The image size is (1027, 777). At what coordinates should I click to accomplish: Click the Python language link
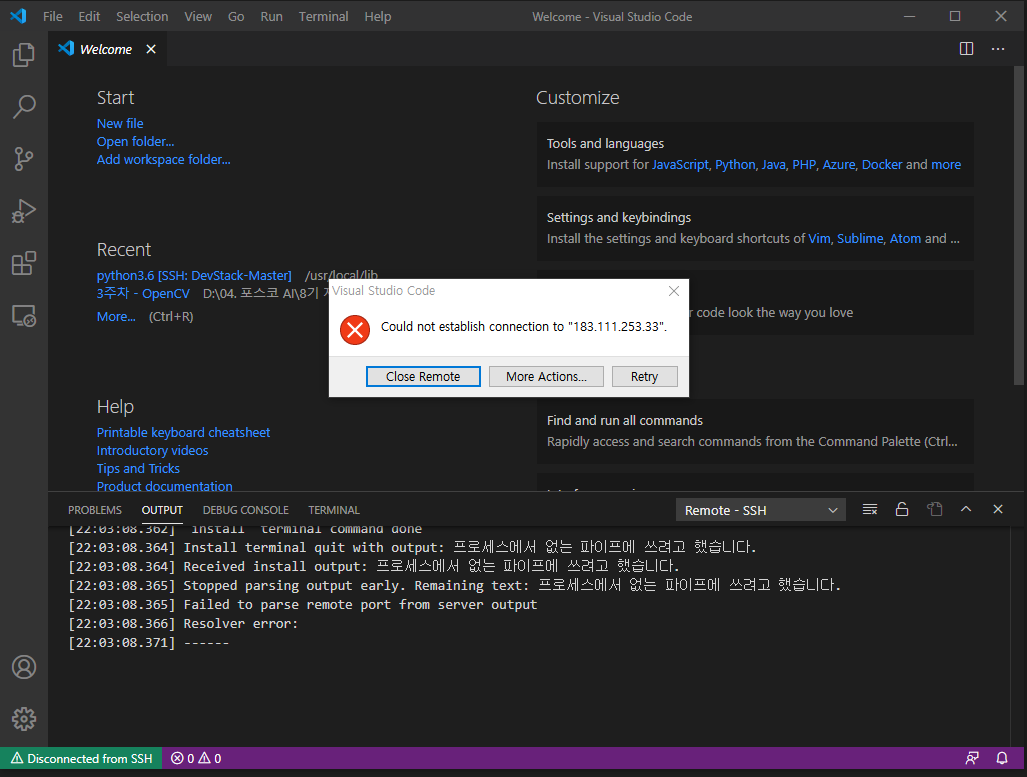coord(735,164)
